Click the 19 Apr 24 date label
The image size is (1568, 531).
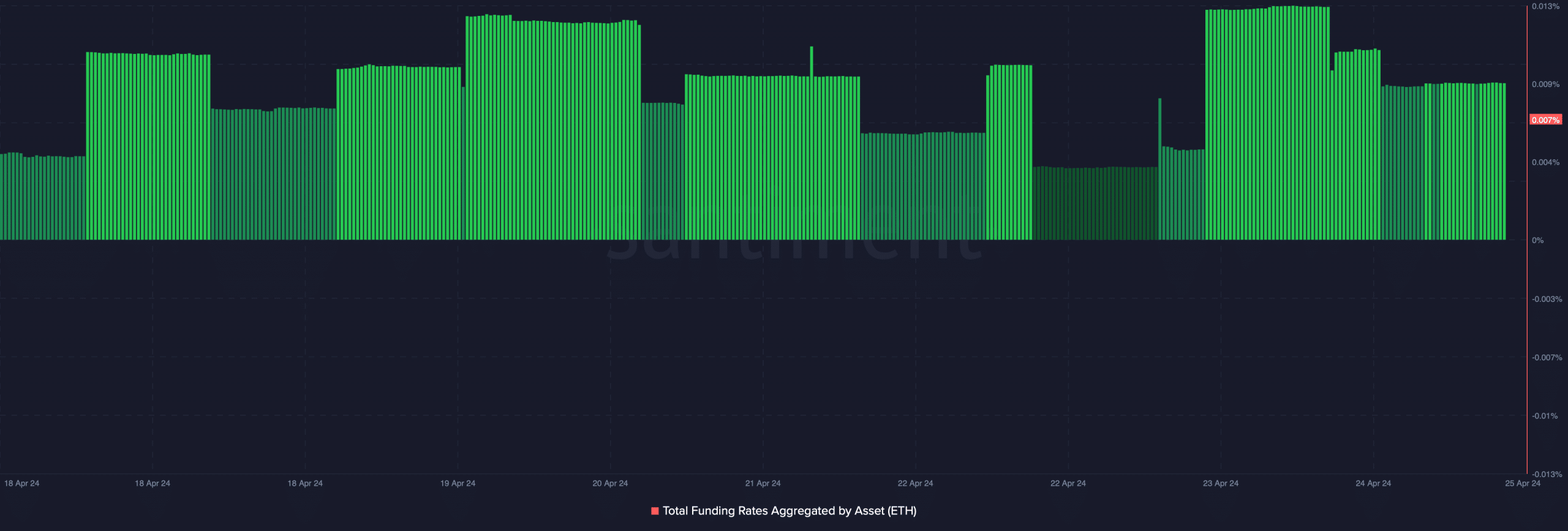(x=458, y=483)
